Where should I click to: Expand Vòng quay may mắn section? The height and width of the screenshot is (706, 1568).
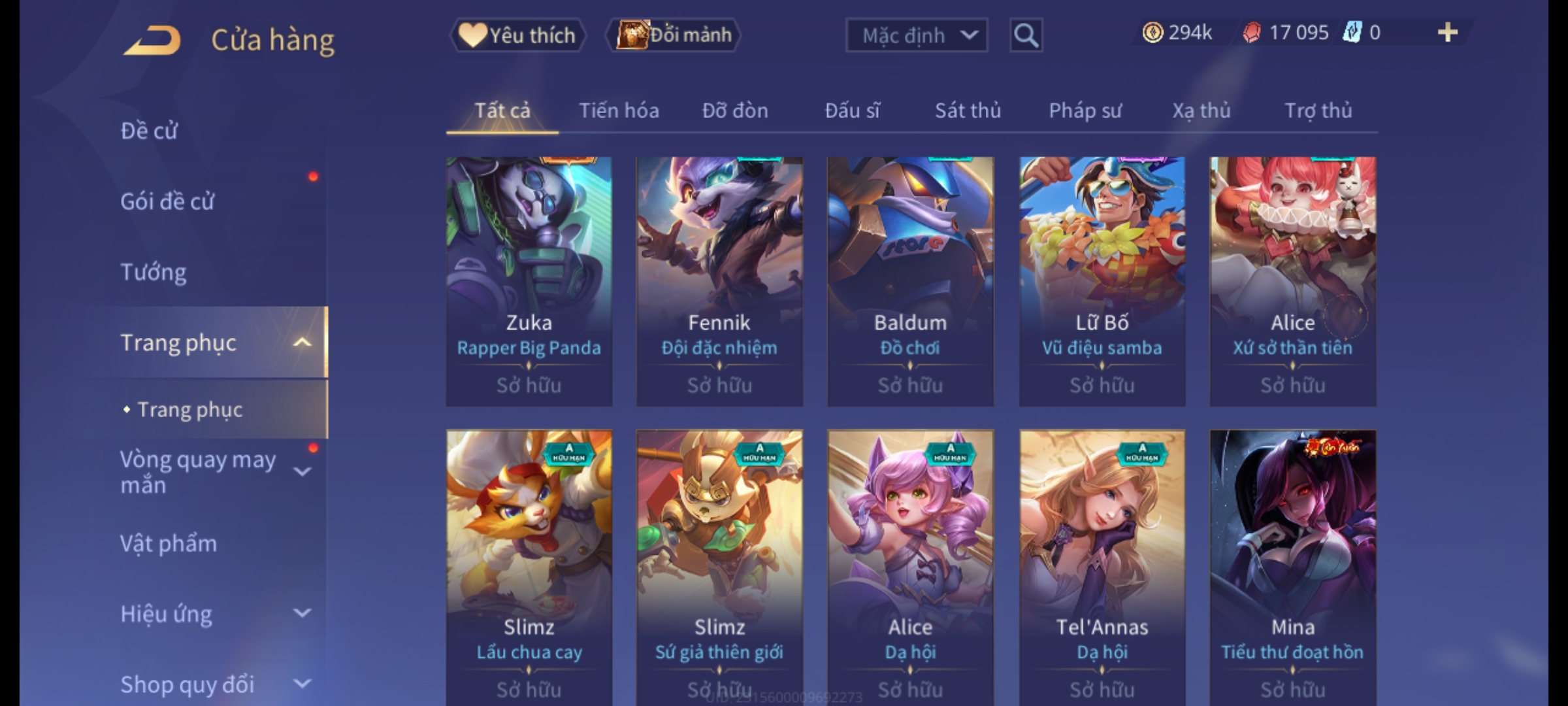click(302, 471)
